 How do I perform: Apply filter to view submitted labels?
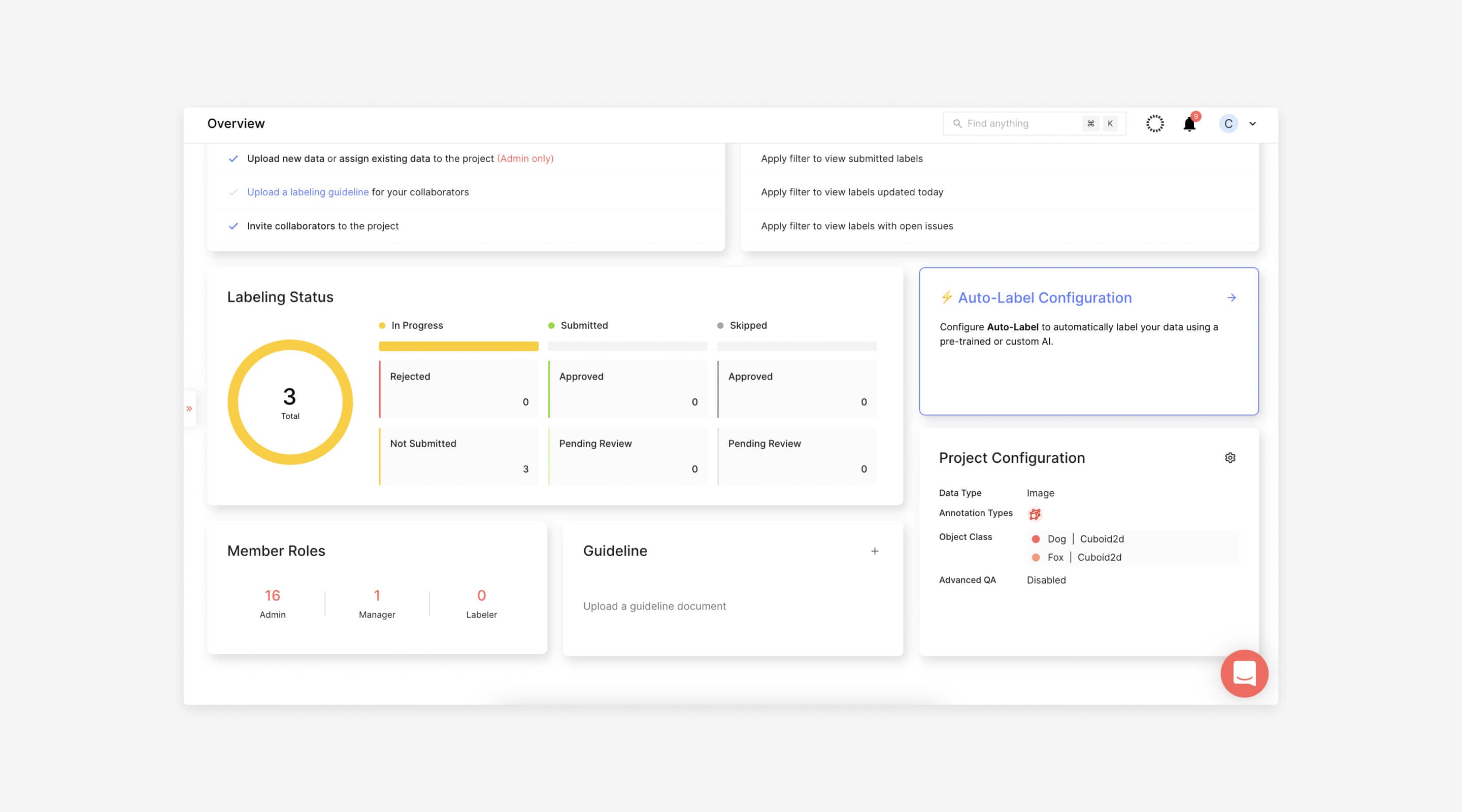(842, 159)
